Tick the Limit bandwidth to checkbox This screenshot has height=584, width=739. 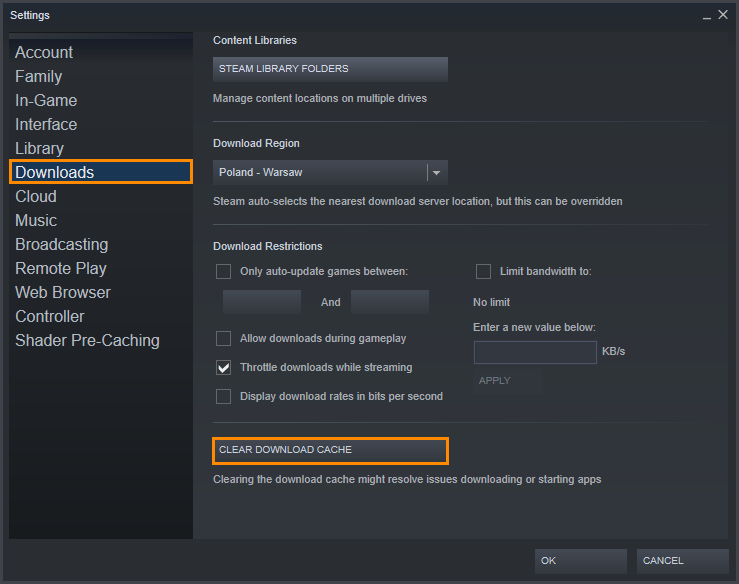click(483, 271)
